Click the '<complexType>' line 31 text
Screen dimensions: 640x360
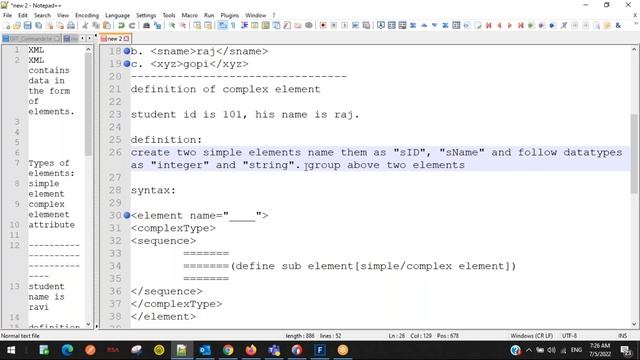(x=173, y=228)
